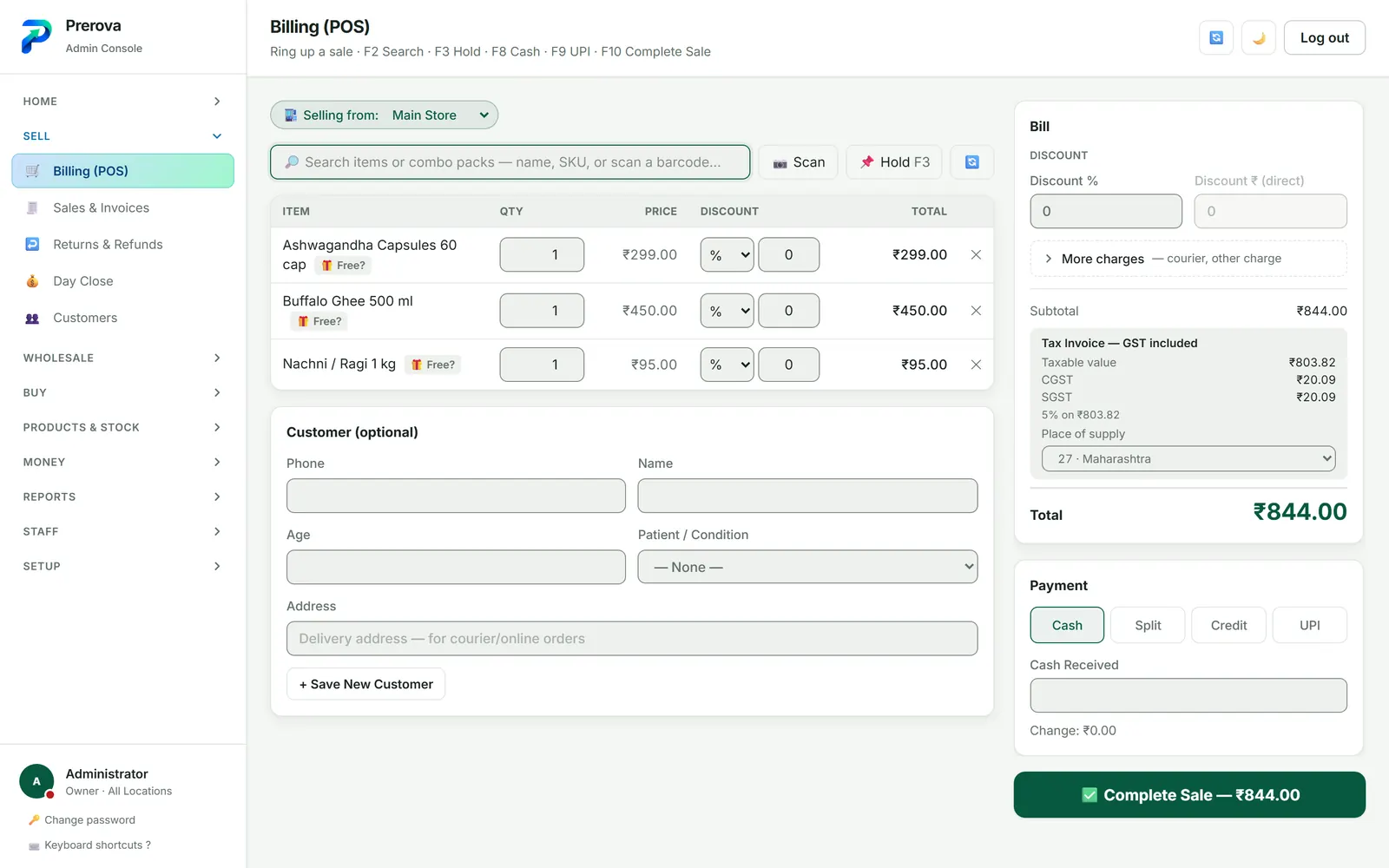This screenshot has height=868, width=1389.
Task: Click Hold F3 button
Action: tap(894, 162)
